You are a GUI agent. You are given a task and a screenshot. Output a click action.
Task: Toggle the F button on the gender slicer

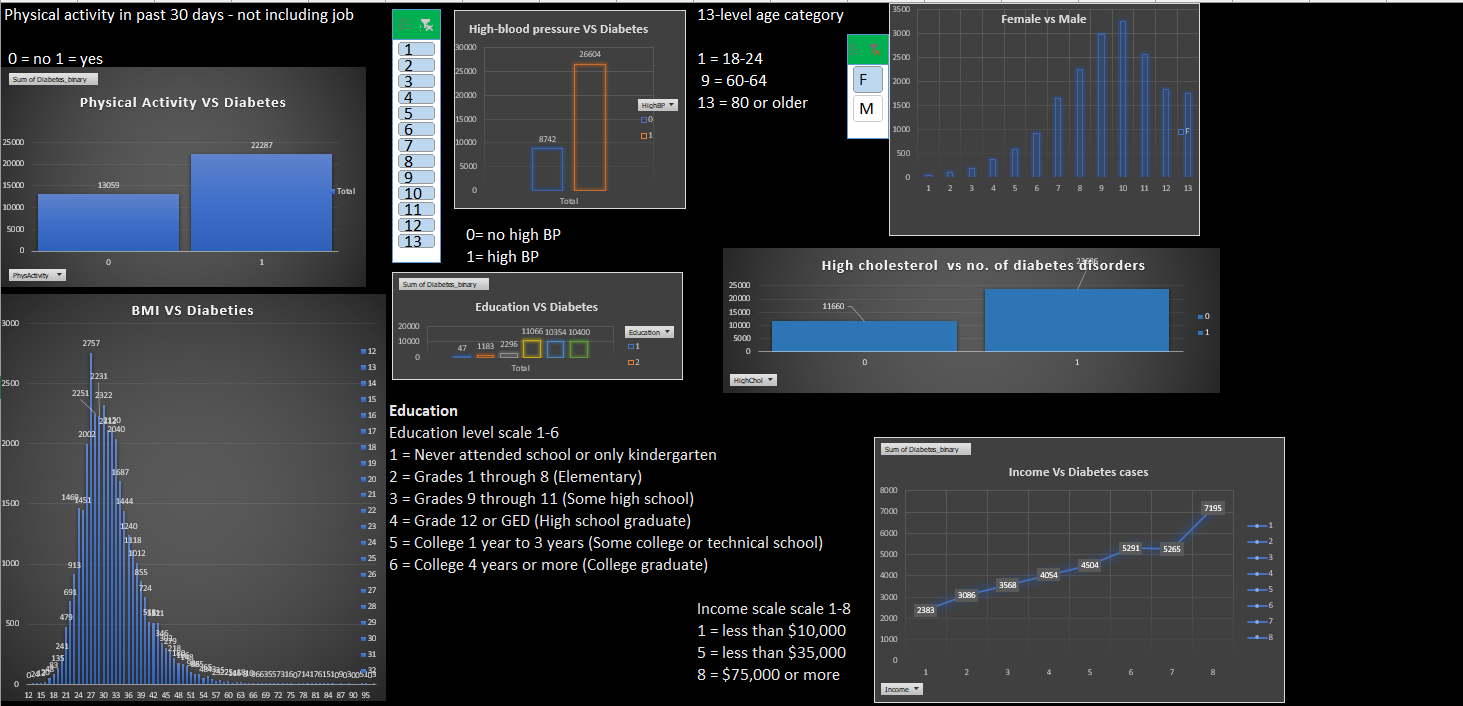[x=866, y=79]
